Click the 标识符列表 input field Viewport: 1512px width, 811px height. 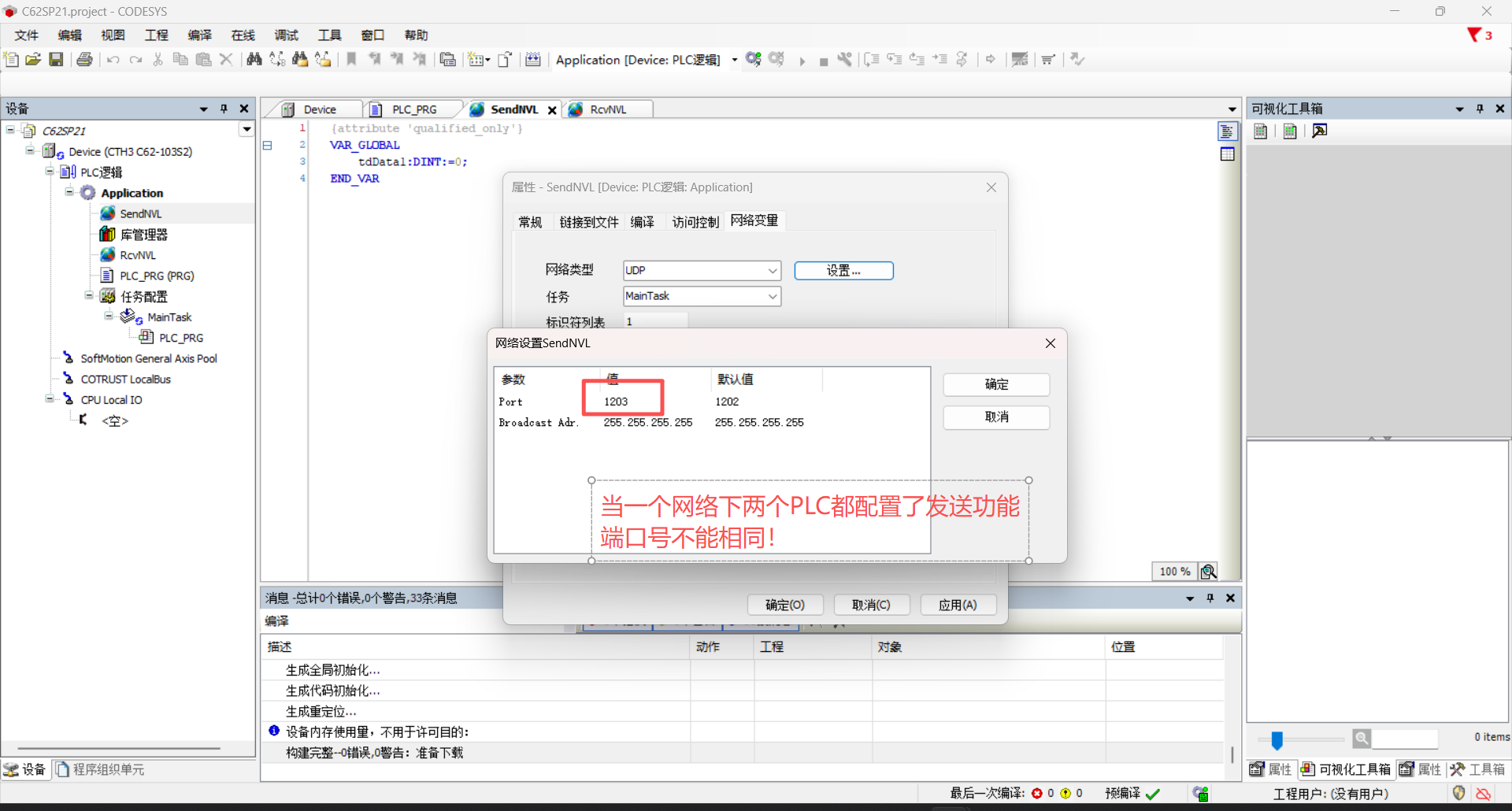pos(655,321)
